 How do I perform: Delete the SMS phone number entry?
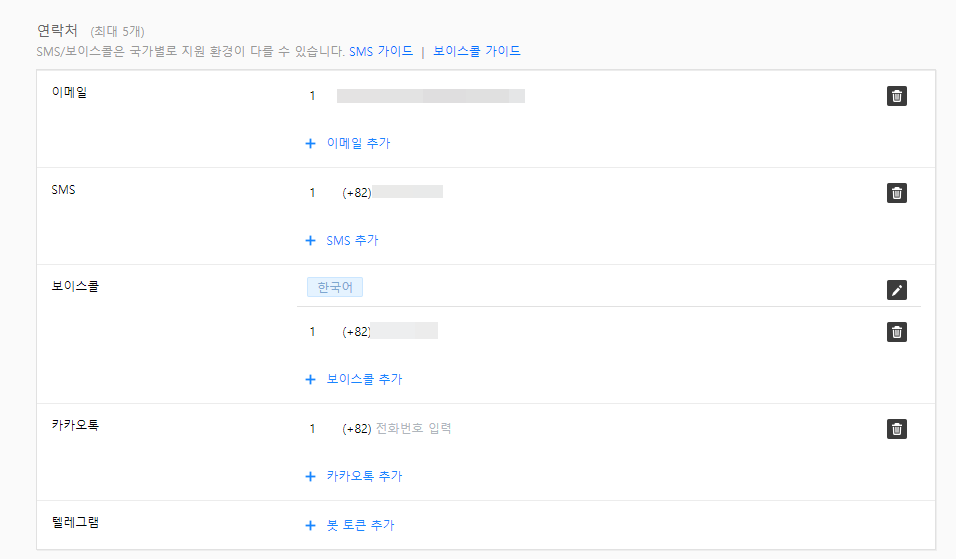click(897, 193)
